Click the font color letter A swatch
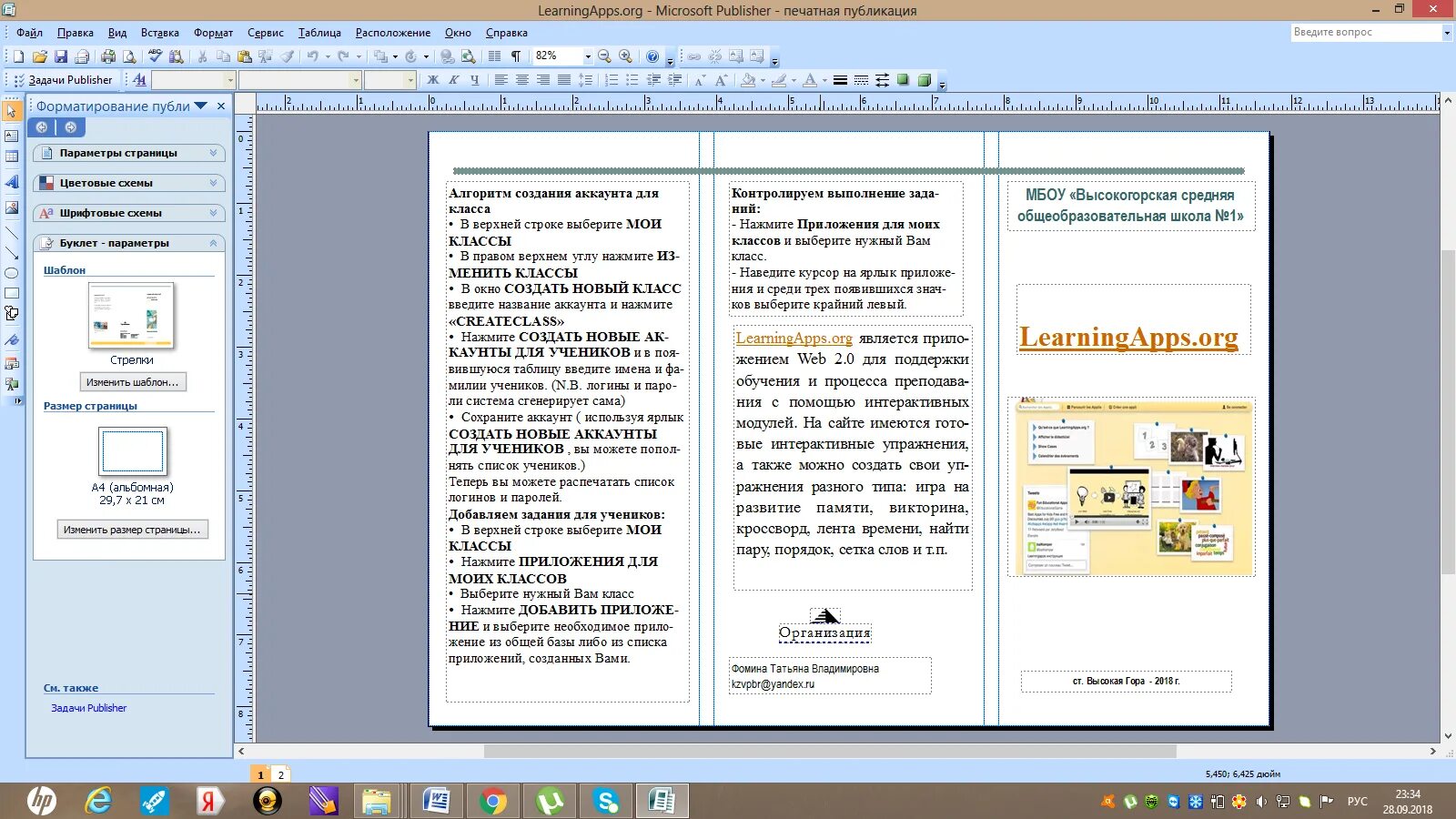 pyautogui.click(x=810, y=80)
